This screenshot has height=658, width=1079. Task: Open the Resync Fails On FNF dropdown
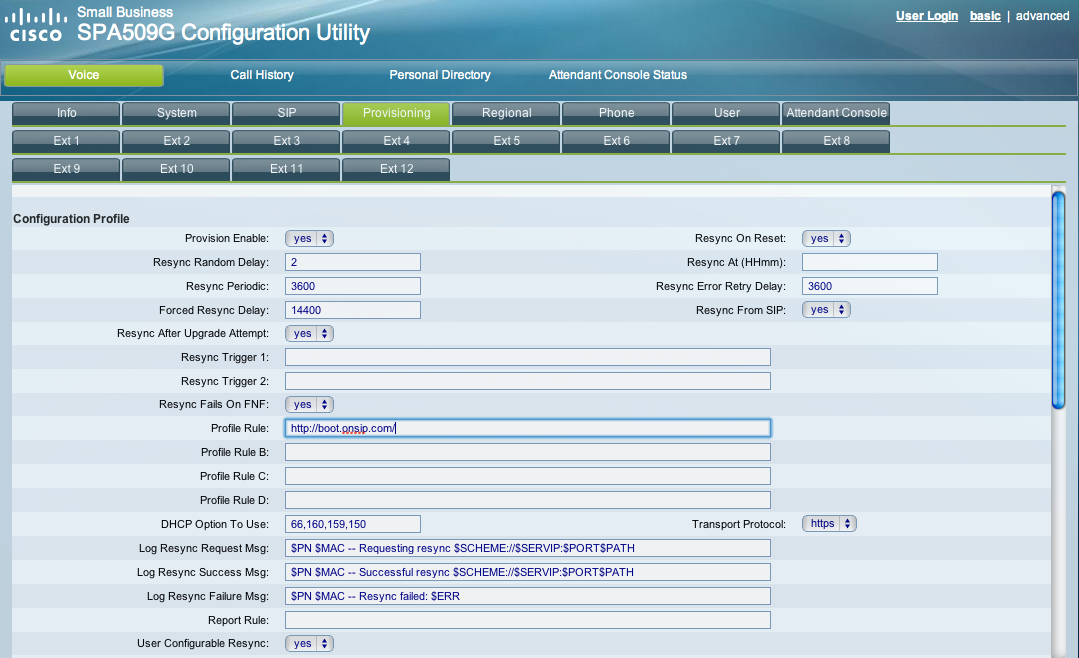tap(310, 405)
